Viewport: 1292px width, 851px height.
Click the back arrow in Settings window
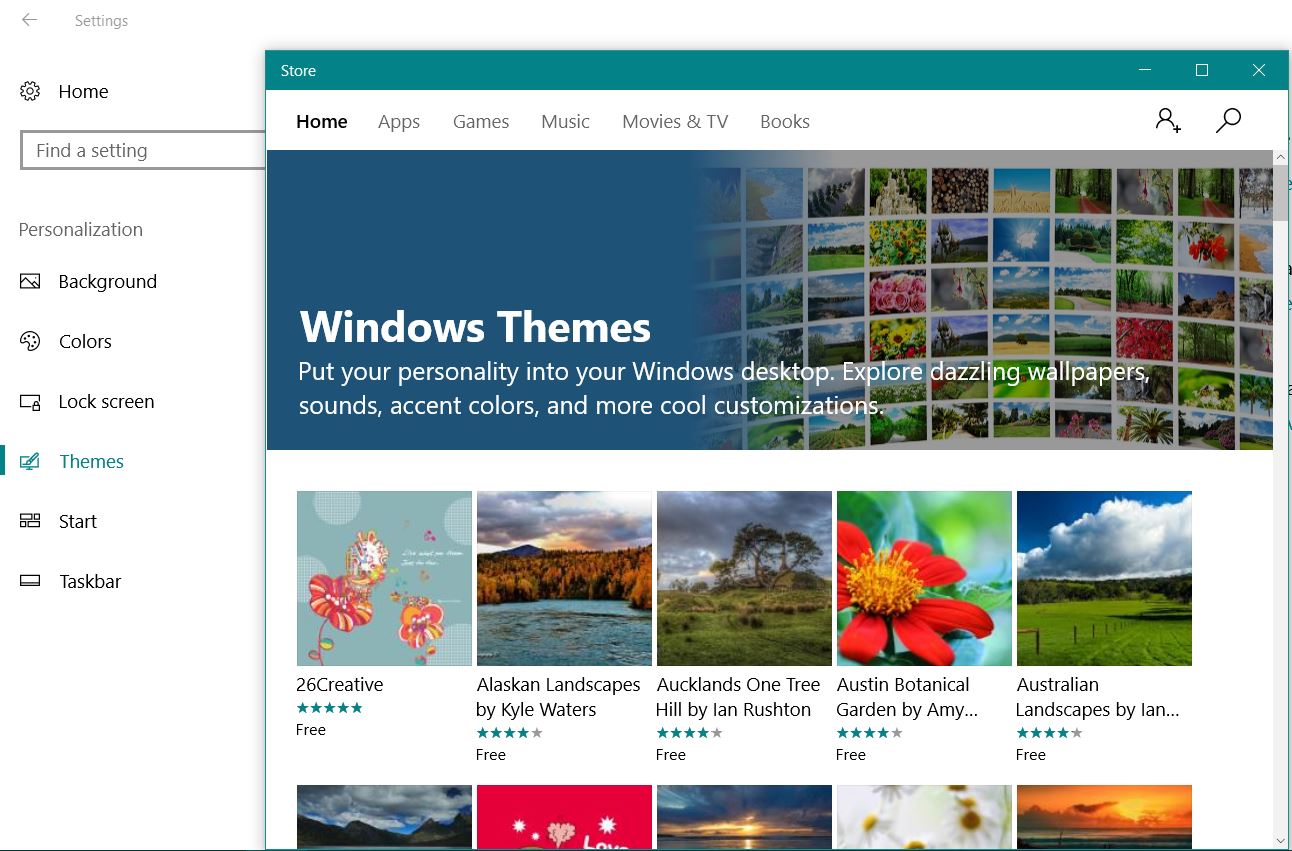(x=29, y=20)
